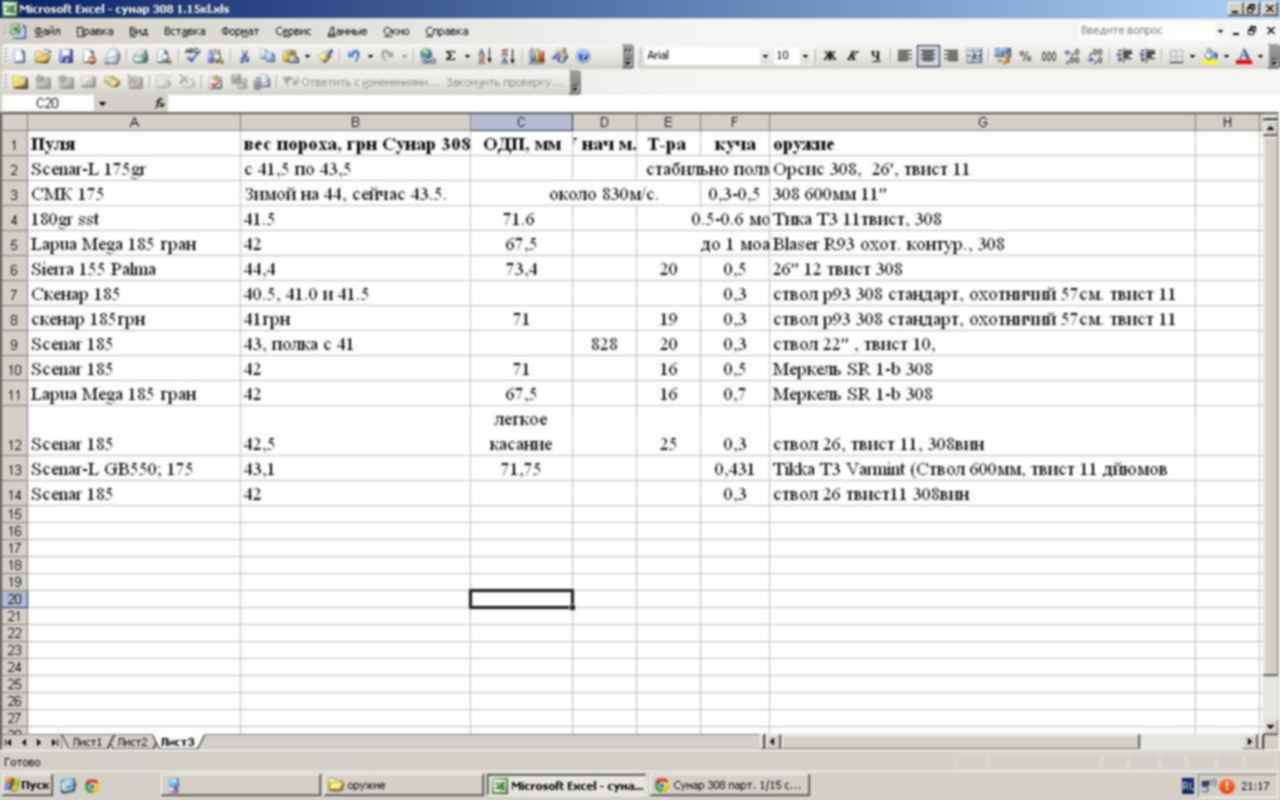Switch to the Лист2 sheet tab
The width and height of the screenshot is (1280, 800).
tap(132, 742)
